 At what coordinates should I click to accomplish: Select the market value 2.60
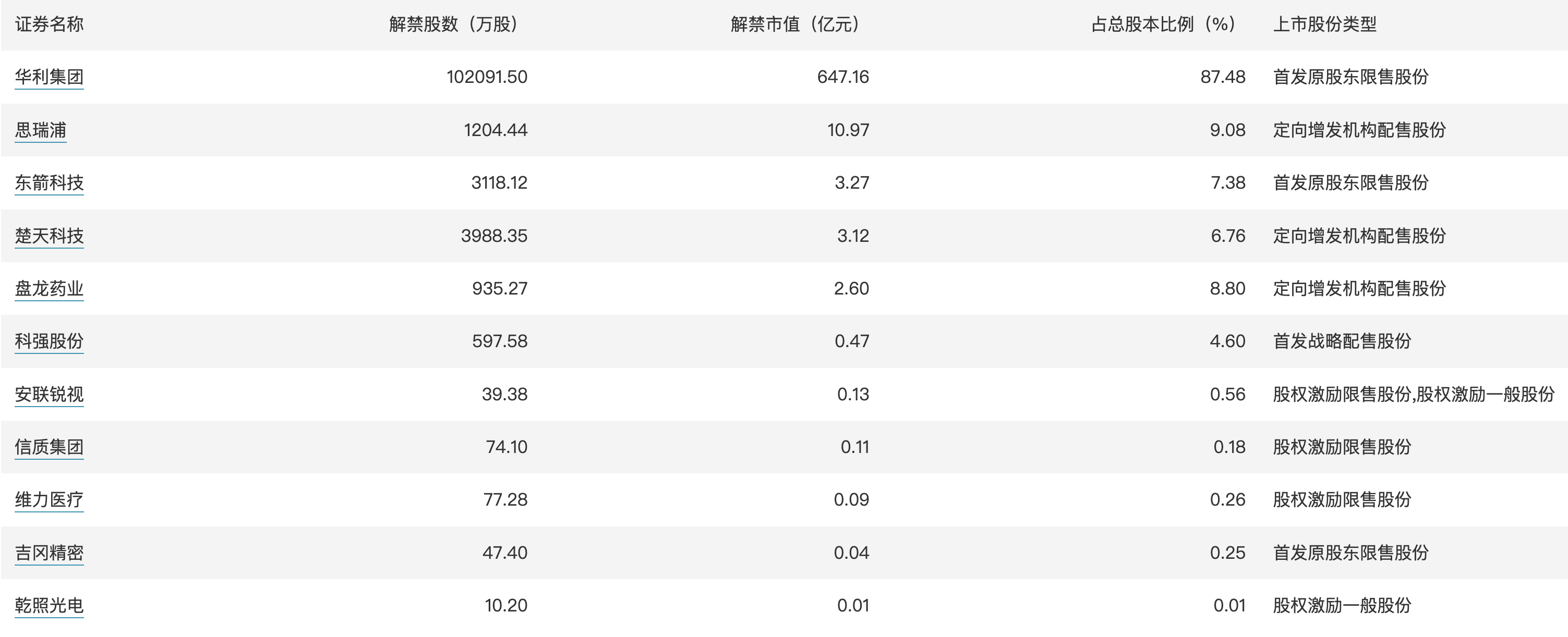pyautogui.click(x=851, y=288)
